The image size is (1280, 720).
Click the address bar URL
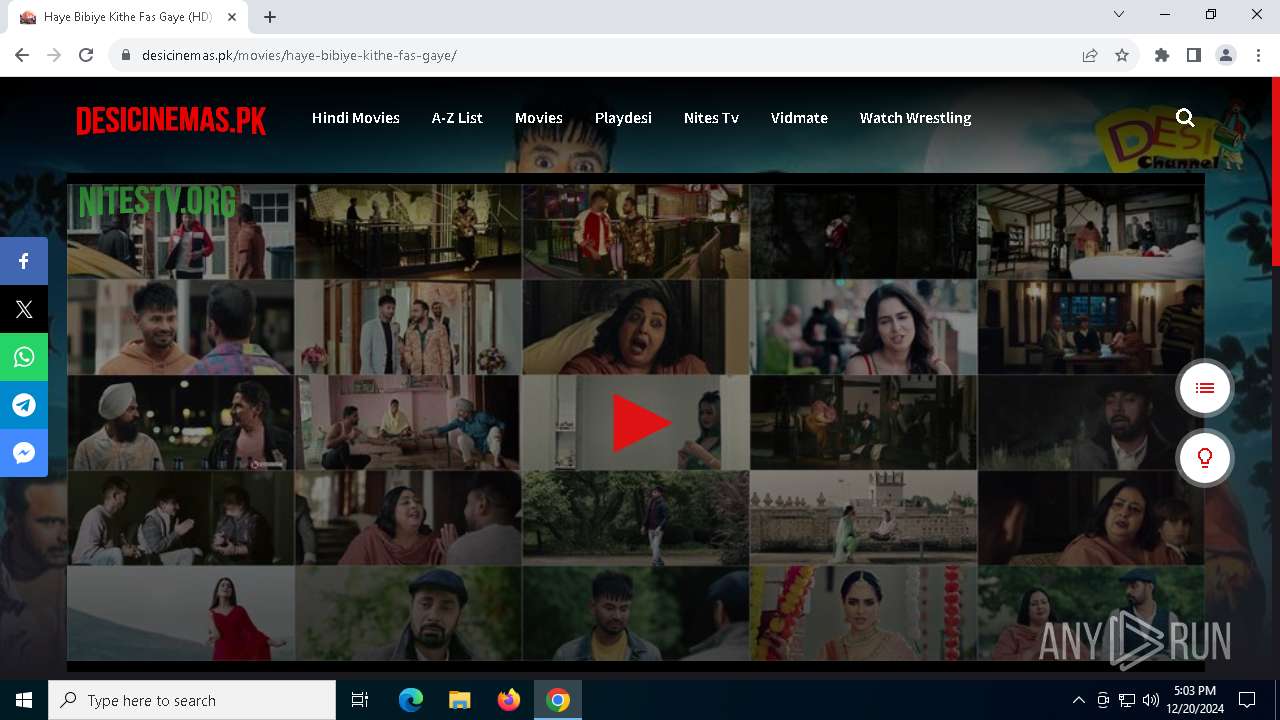point(299,55)
